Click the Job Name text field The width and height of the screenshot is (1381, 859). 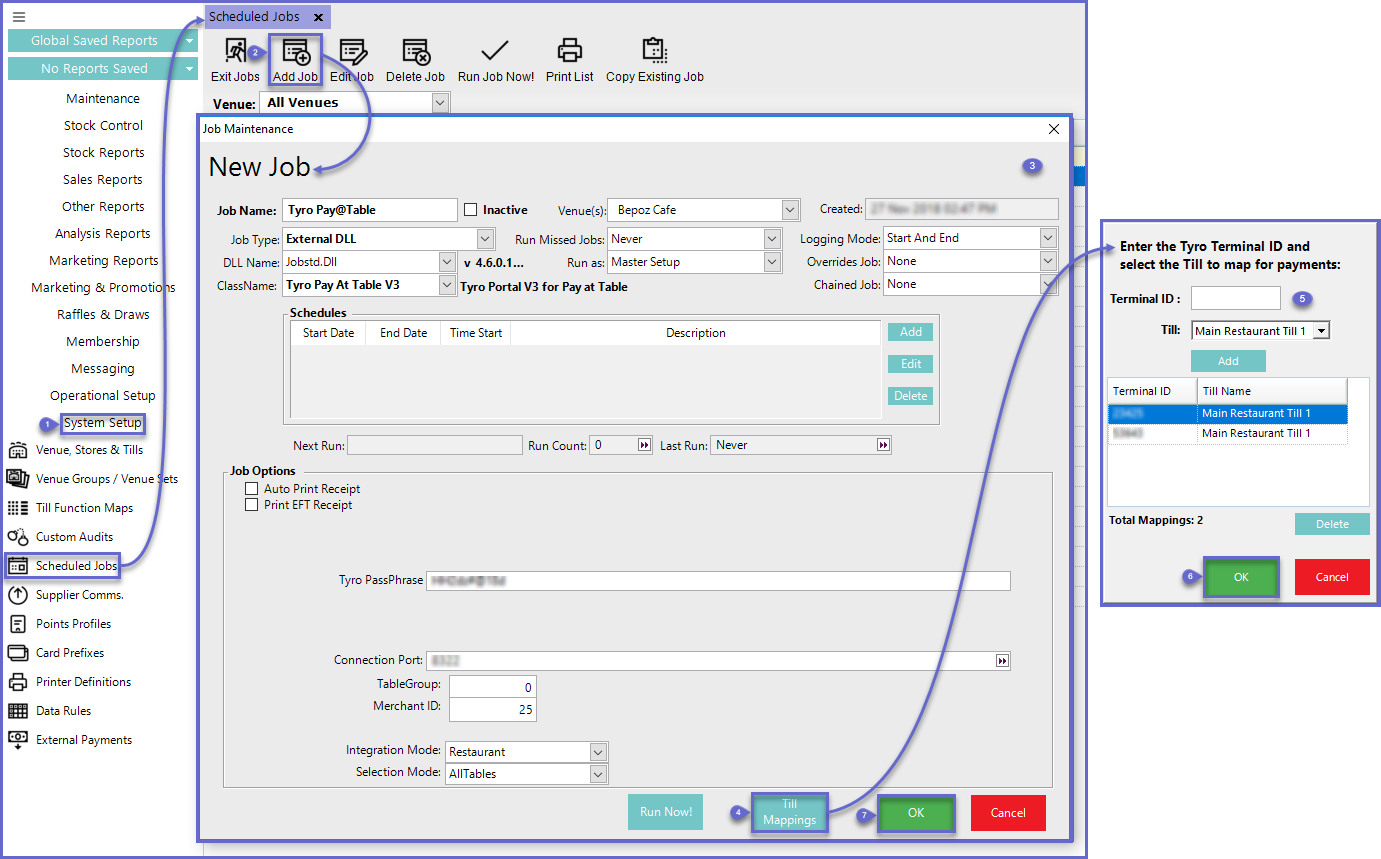click(x=369, y=210)
